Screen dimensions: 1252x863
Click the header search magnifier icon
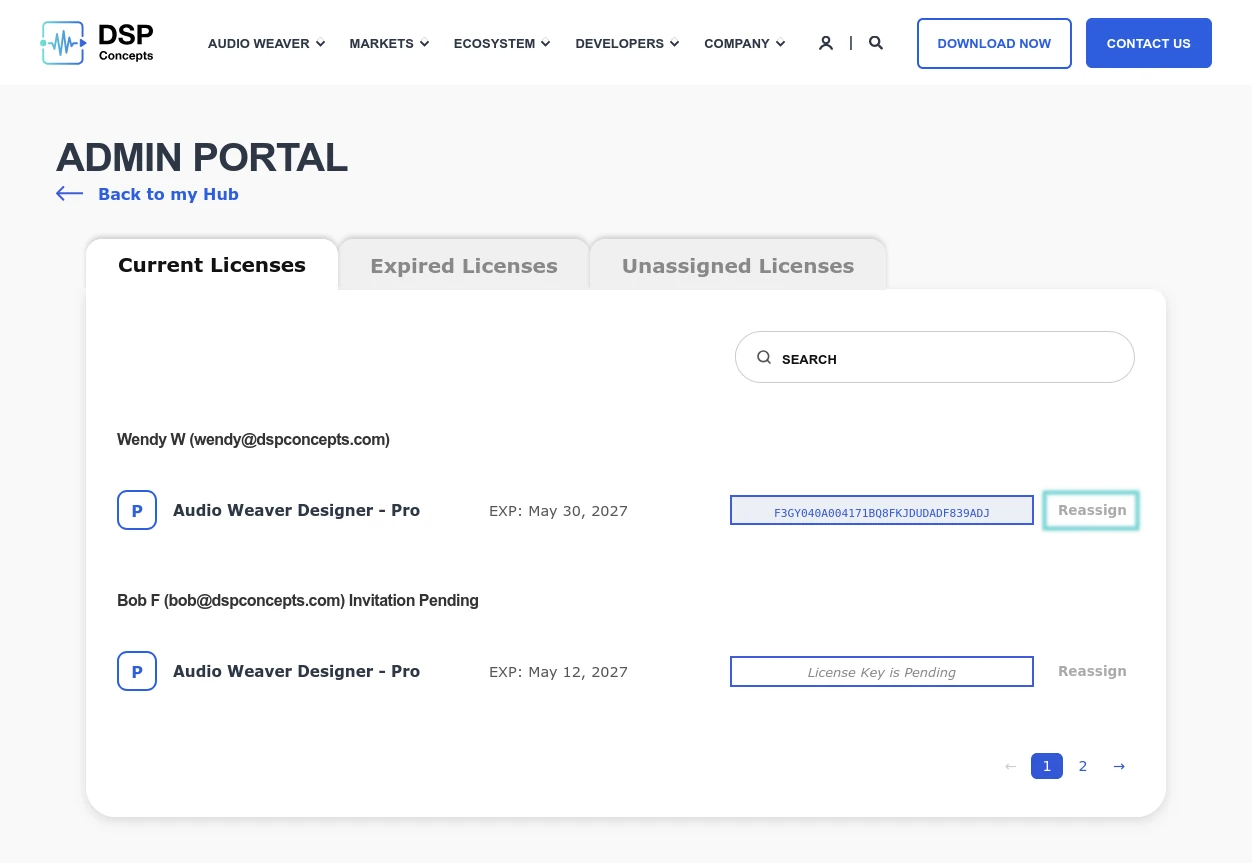point(876,43)
